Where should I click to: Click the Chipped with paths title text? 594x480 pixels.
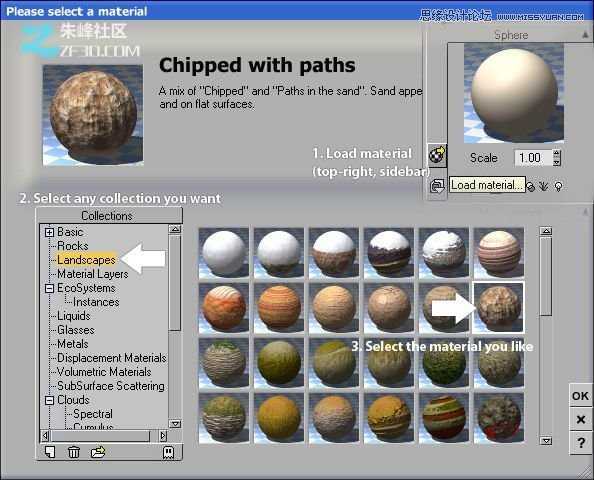pyautogui.click(x=257, y=65)
